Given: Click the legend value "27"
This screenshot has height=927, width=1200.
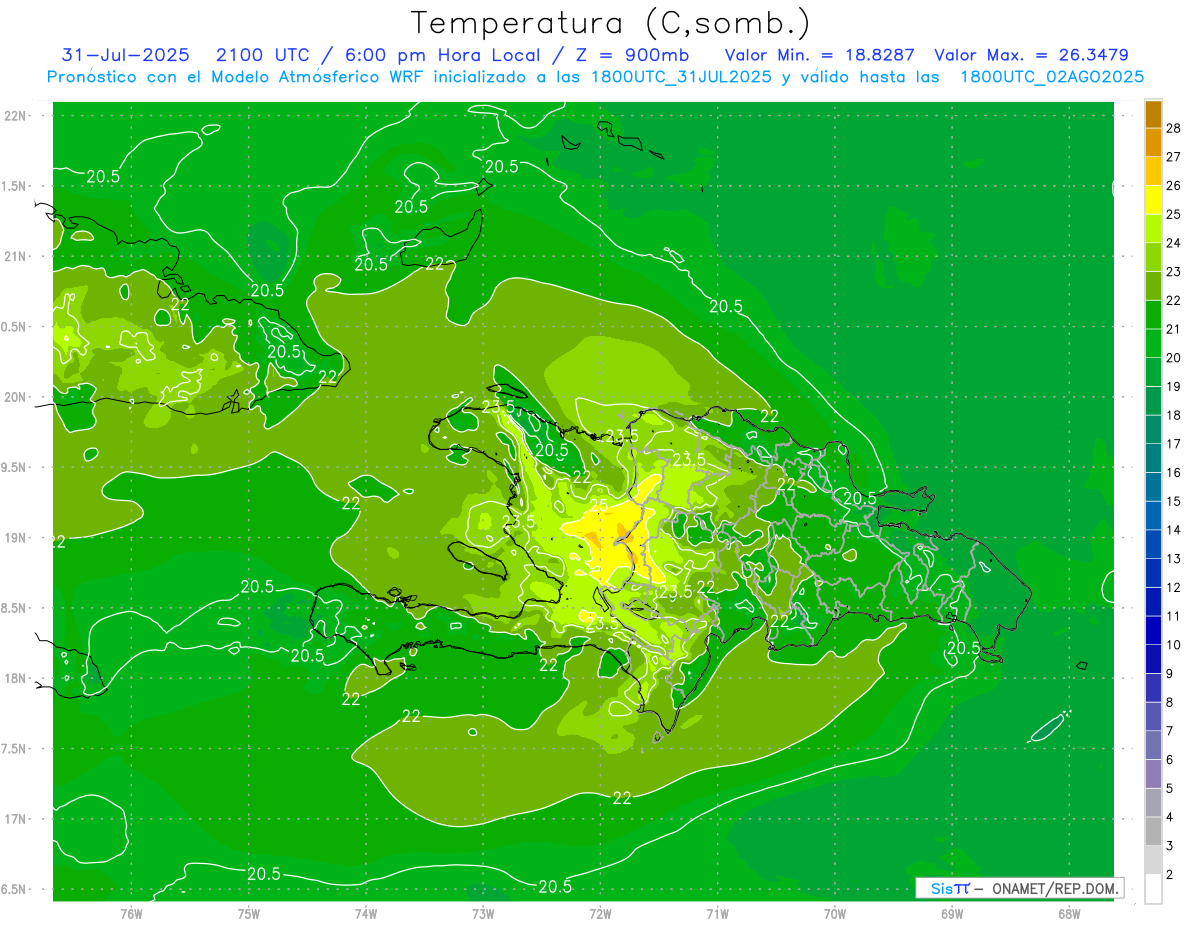Looking at the screenshot, I should [1174, 157].
